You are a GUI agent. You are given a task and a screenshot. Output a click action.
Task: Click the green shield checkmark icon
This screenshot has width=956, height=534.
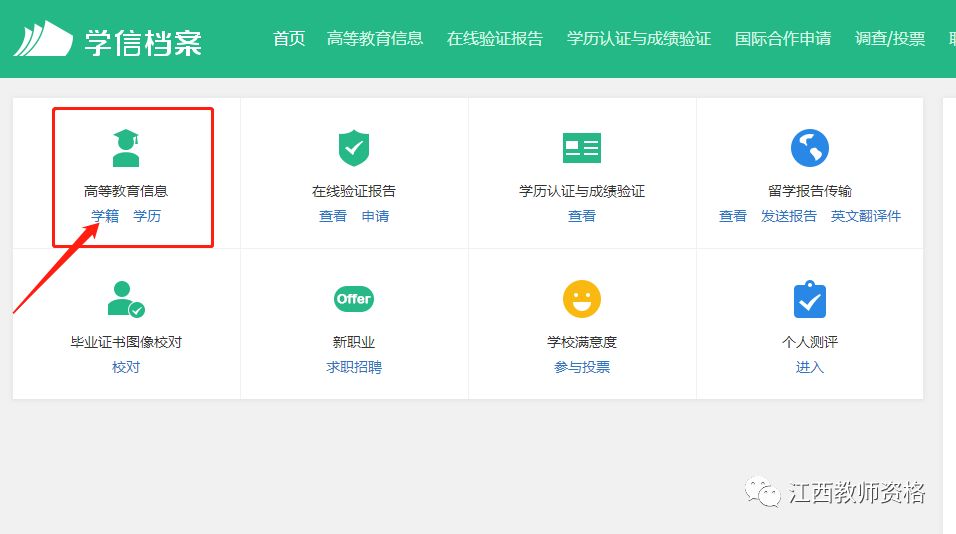coord(354,148)
